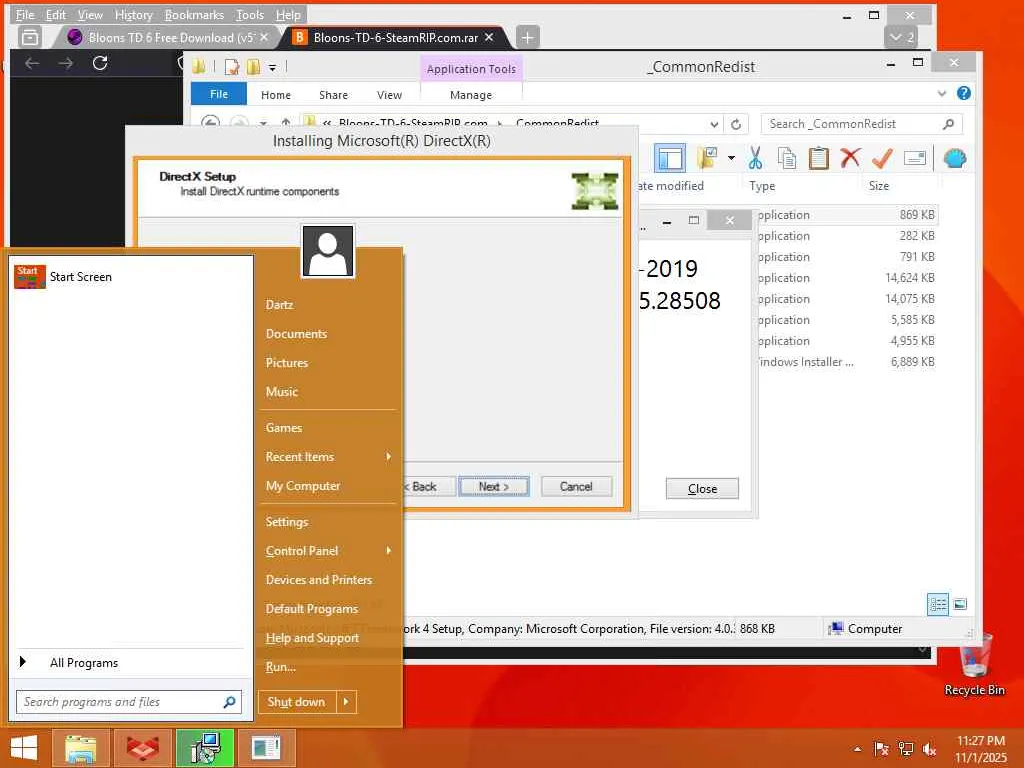Switch to the Home ribbon tab
This screenshot has height=768, width=1024.
tap(276, 95)
